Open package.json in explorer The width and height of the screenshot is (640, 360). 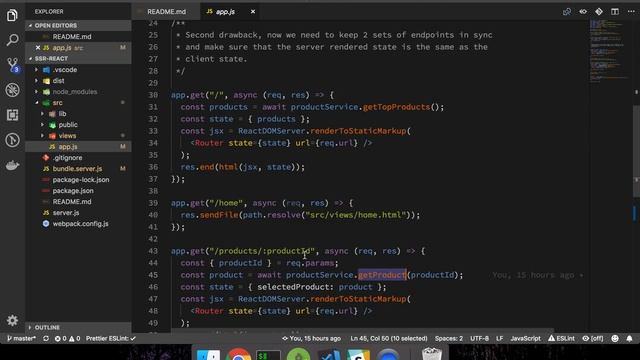coord(78,191)
